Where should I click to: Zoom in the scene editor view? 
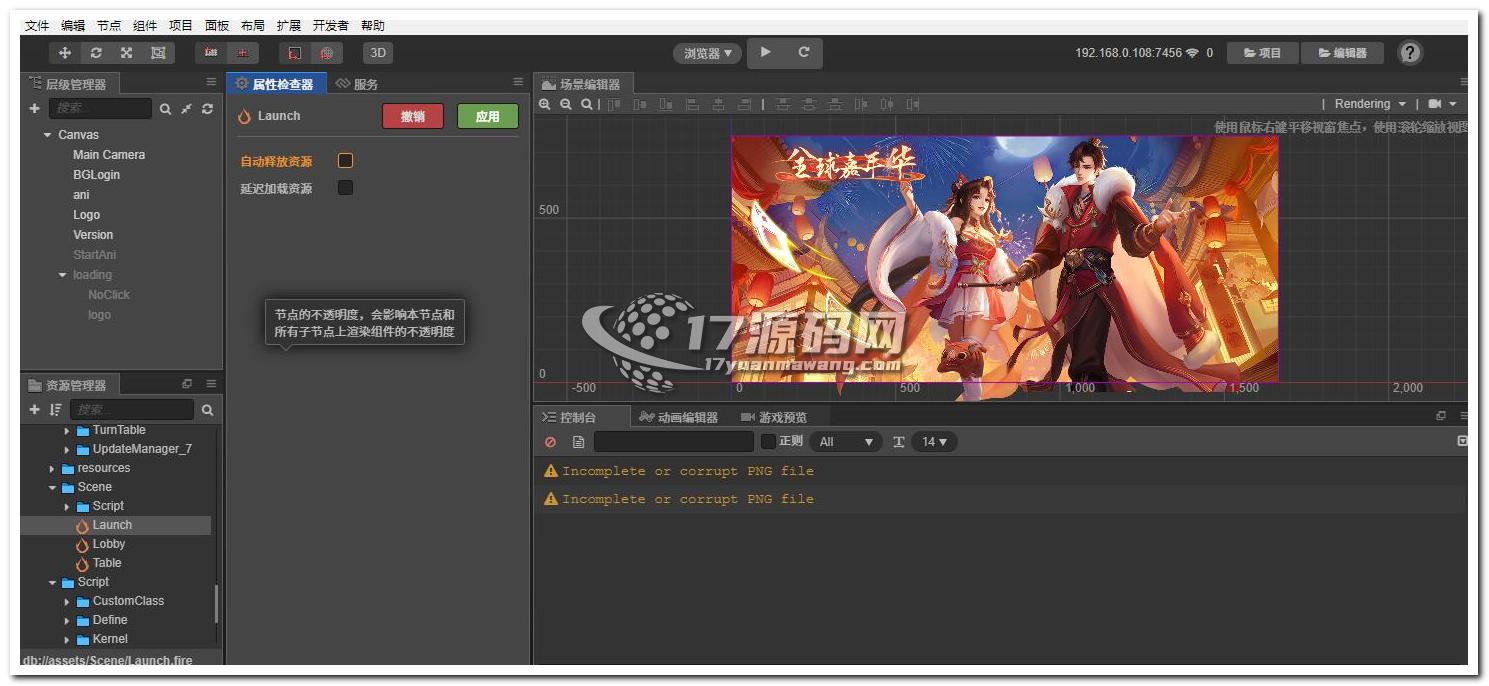click(545, 104)
